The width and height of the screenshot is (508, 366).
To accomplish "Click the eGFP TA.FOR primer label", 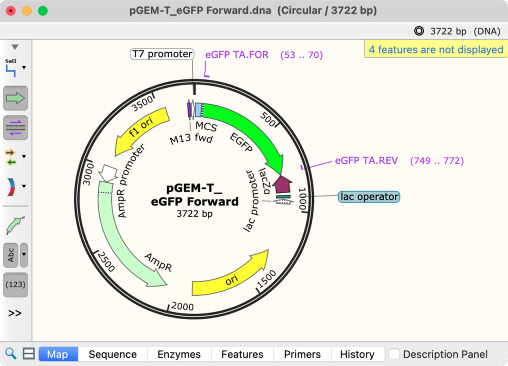I will 237,54.
